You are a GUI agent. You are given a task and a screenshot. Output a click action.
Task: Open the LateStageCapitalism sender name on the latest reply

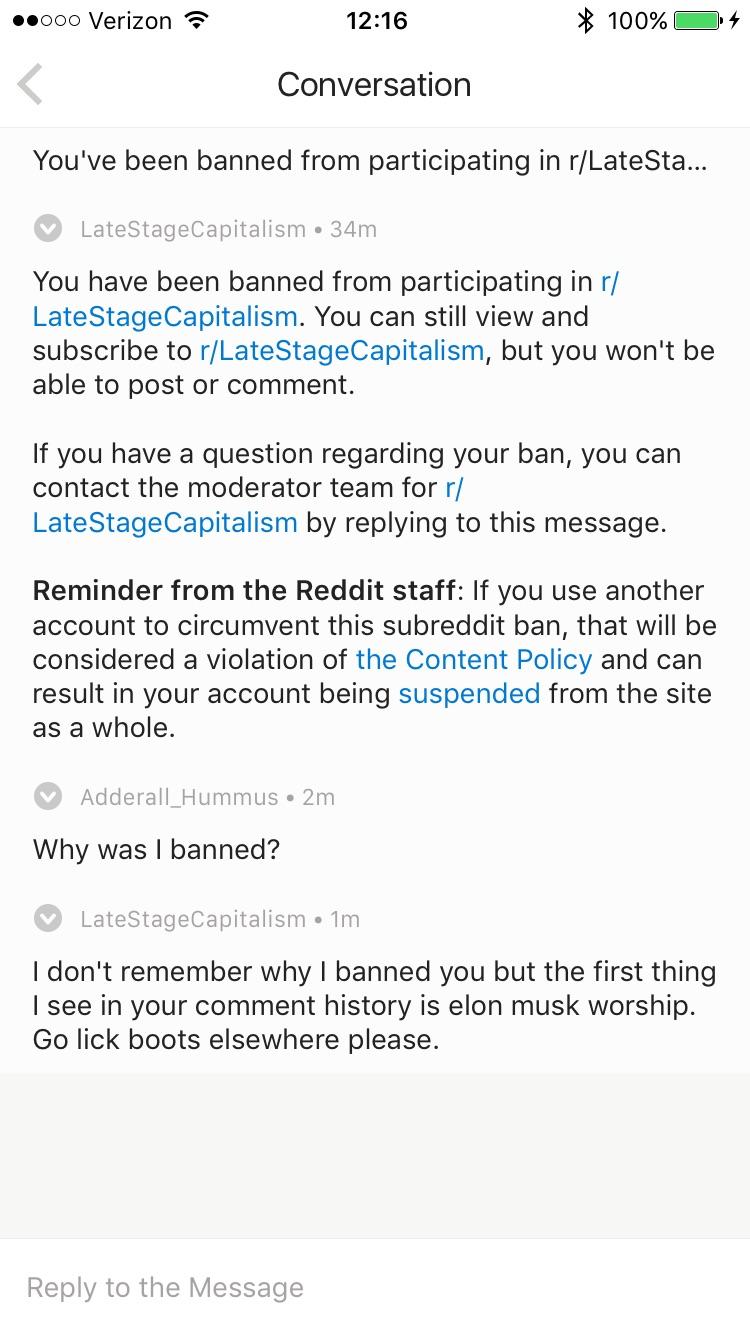tap(193, 919)
